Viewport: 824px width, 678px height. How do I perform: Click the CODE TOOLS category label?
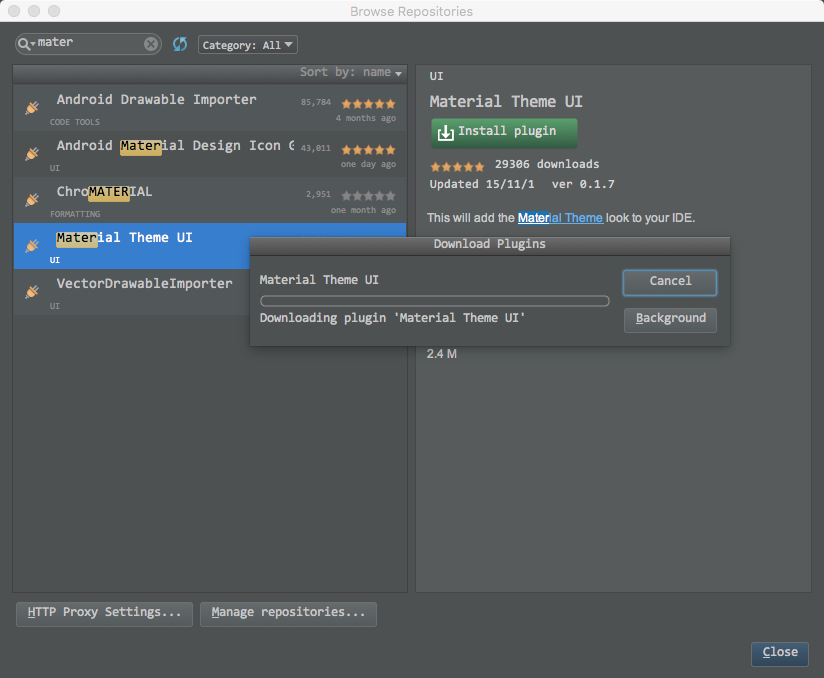click(x=75, y=122)
